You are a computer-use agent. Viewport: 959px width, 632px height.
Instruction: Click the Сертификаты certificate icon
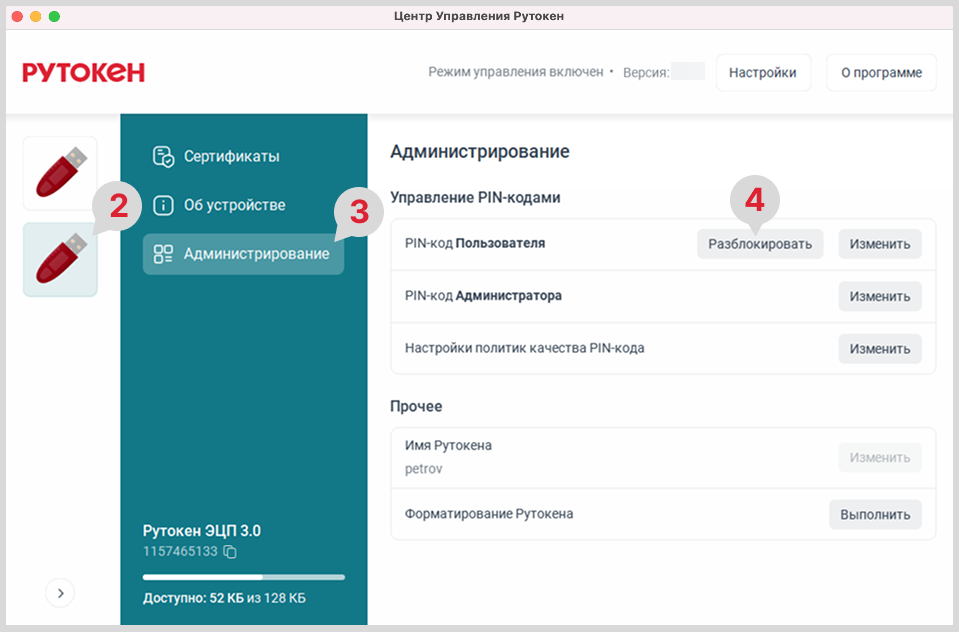[x=163, y=156]
